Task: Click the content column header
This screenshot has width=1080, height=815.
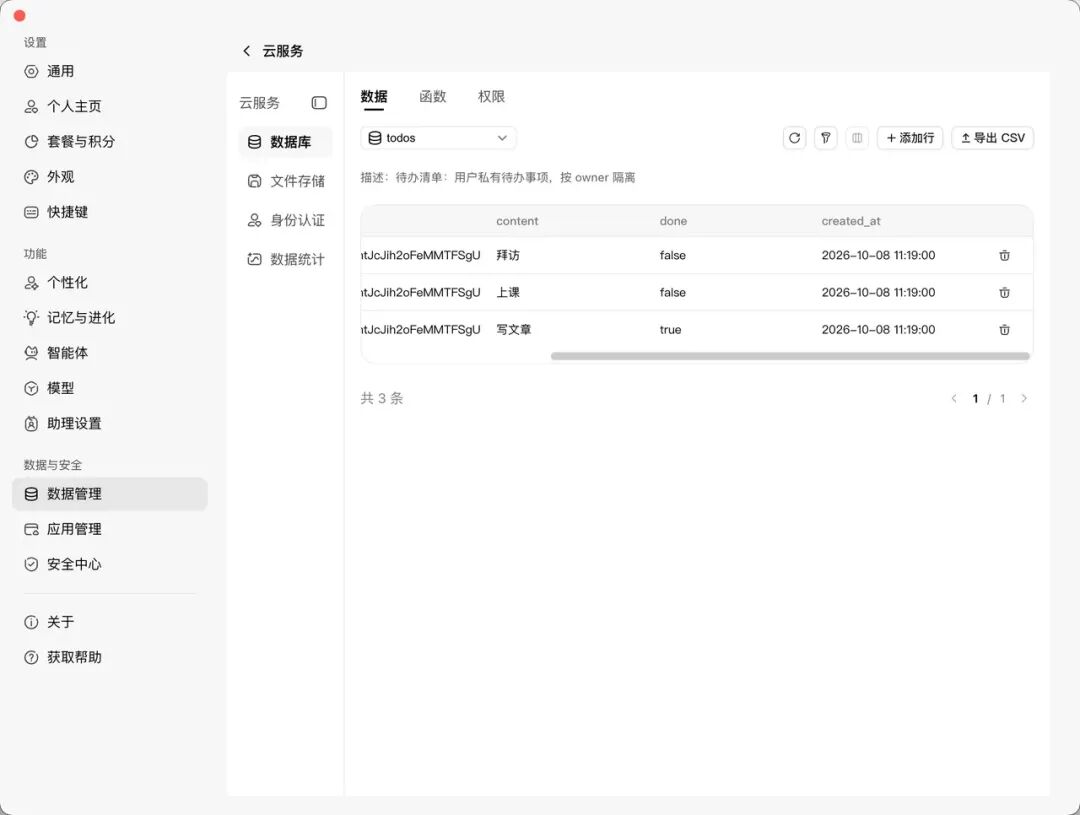Action: click(x=517, y=221)
